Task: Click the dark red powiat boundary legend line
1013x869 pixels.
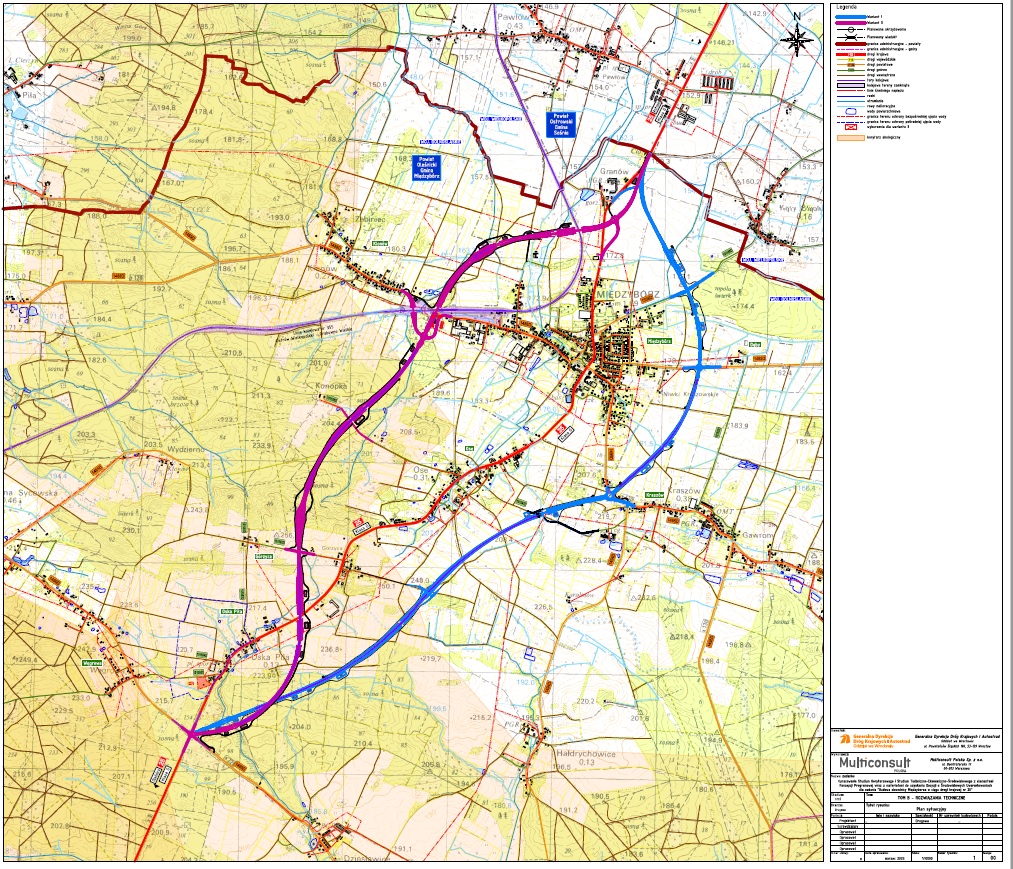Action: [850, 45]
